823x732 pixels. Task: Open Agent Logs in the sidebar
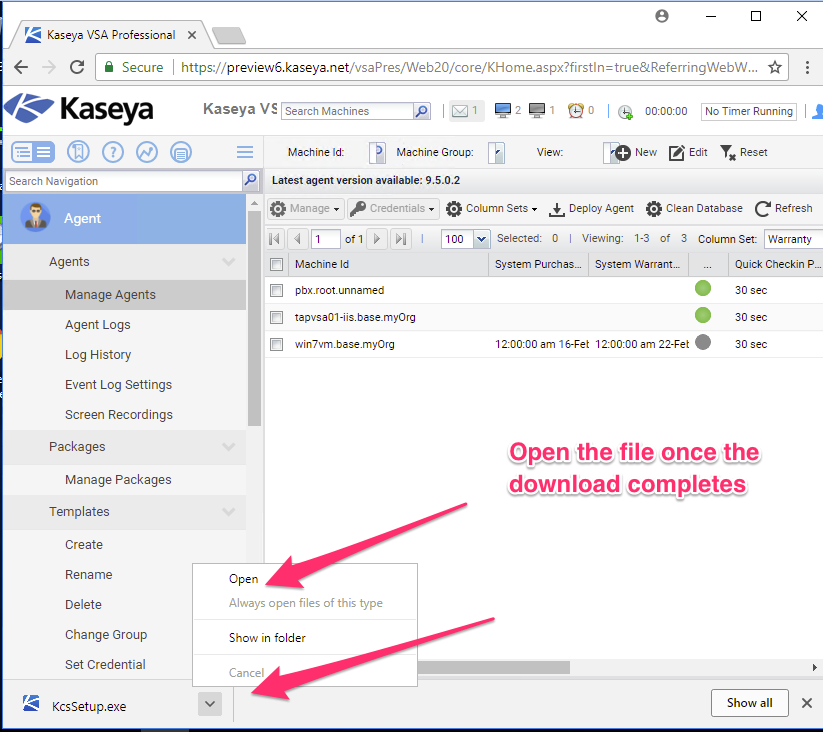[98, 325]
